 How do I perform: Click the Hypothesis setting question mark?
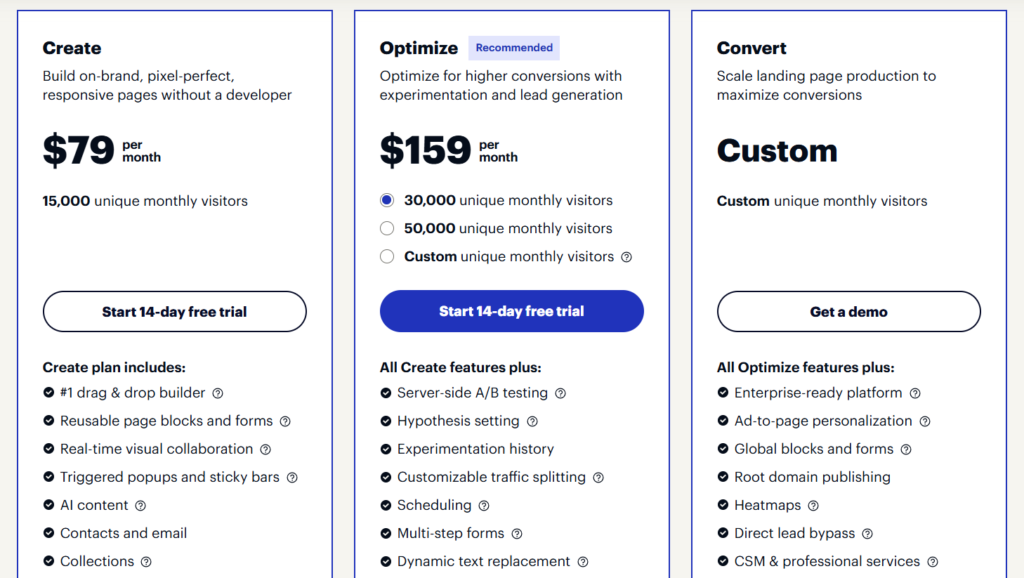pos(531,420)
